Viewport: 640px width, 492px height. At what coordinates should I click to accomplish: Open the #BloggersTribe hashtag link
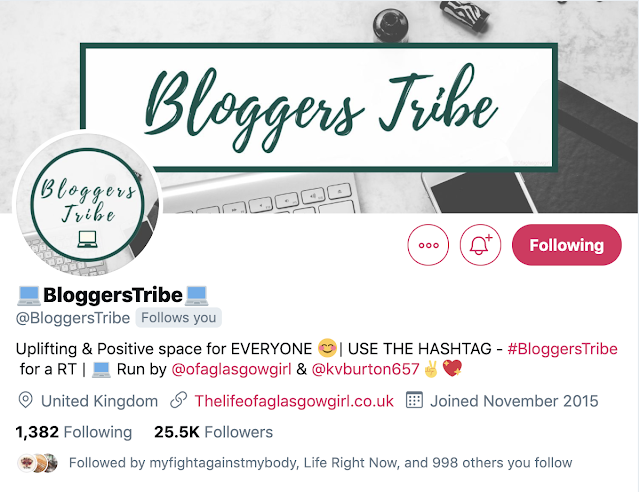(x=562, y=349)
